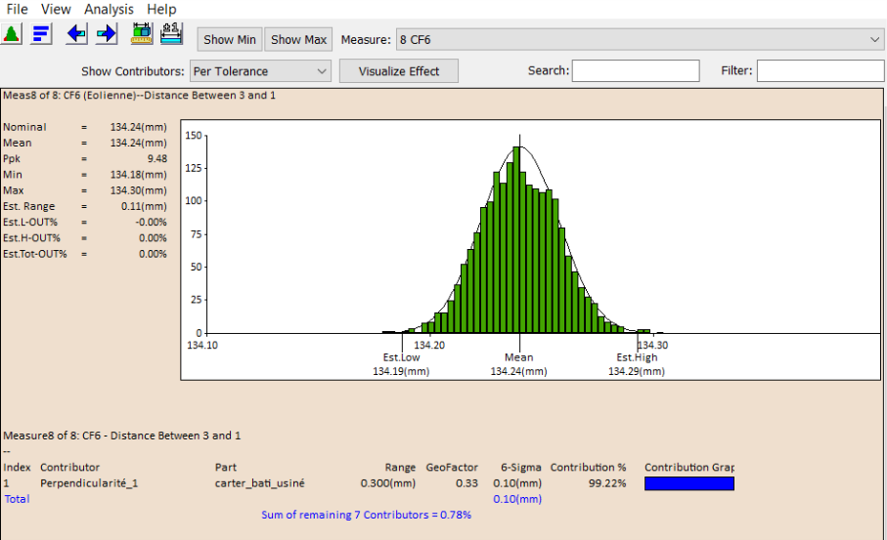Viewport: 887px width, 540px height.
Task: Click the Show Min button
Action: point(230,40)
